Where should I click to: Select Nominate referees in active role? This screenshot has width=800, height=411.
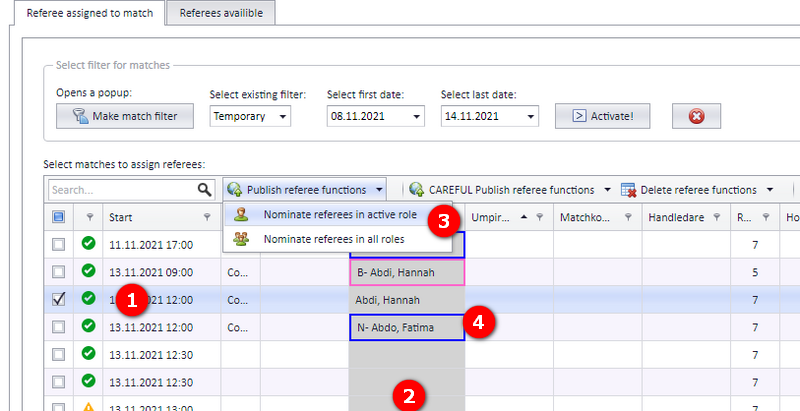click(340, 215)
